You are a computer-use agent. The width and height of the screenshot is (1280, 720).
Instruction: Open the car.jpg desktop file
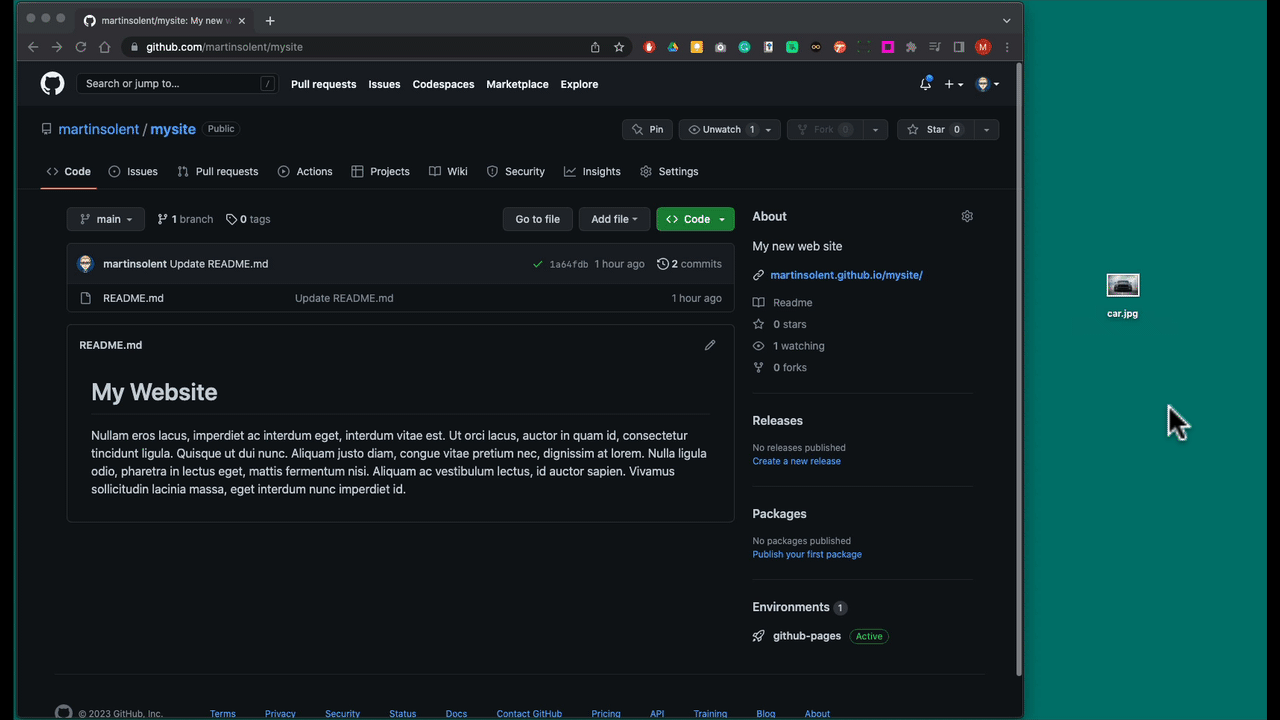coord(1123,286)
